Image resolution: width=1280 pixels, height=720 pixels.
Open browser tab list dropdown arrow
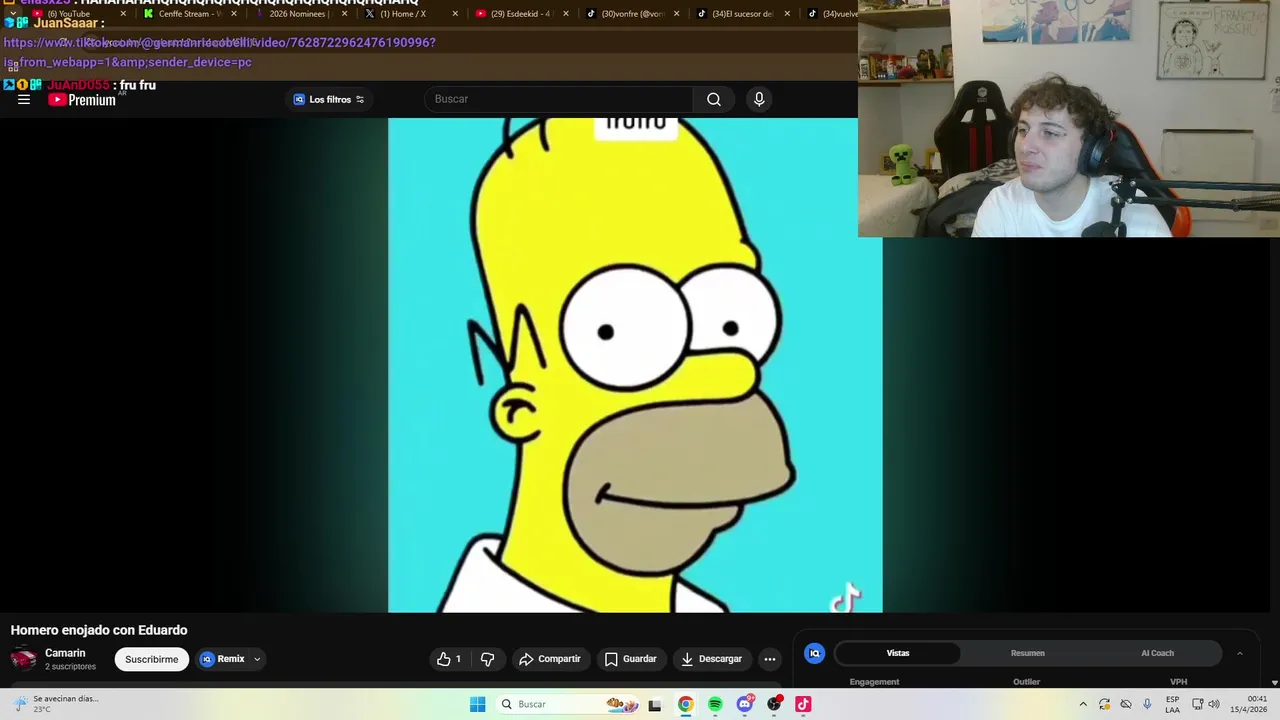(x=12, y=14)
